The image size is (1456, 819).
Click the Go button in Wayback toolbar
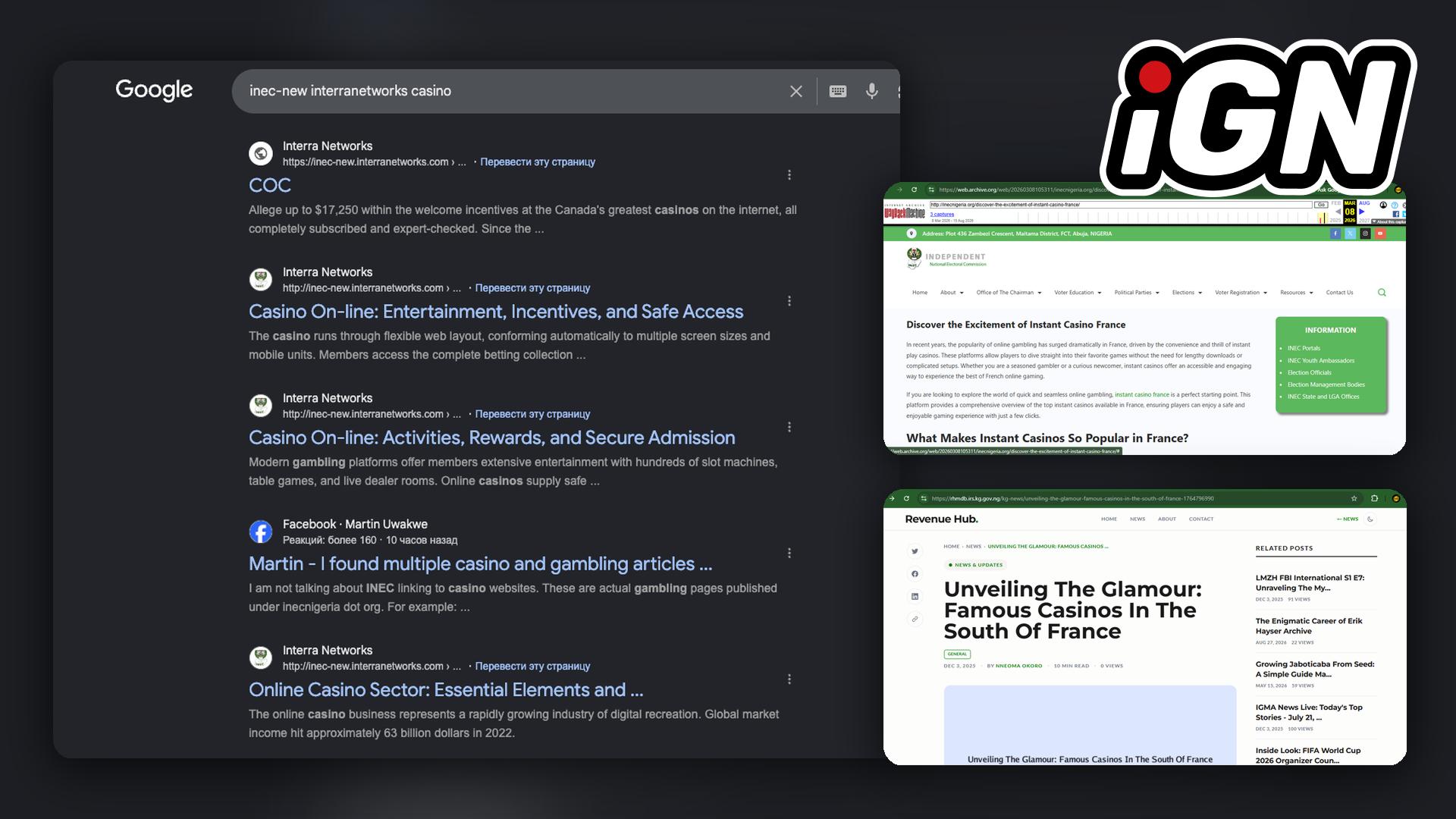tap(1321, 205)
